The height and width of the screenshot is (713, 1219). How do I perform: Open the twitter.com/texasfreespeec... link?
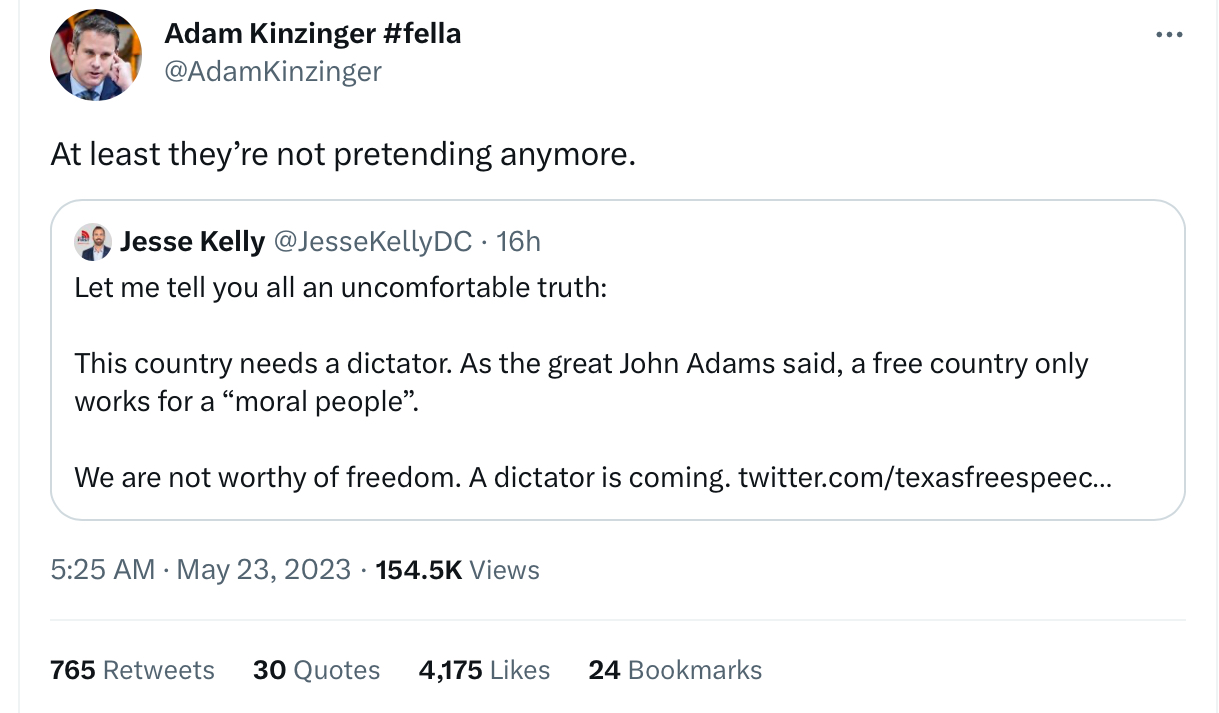925,477
